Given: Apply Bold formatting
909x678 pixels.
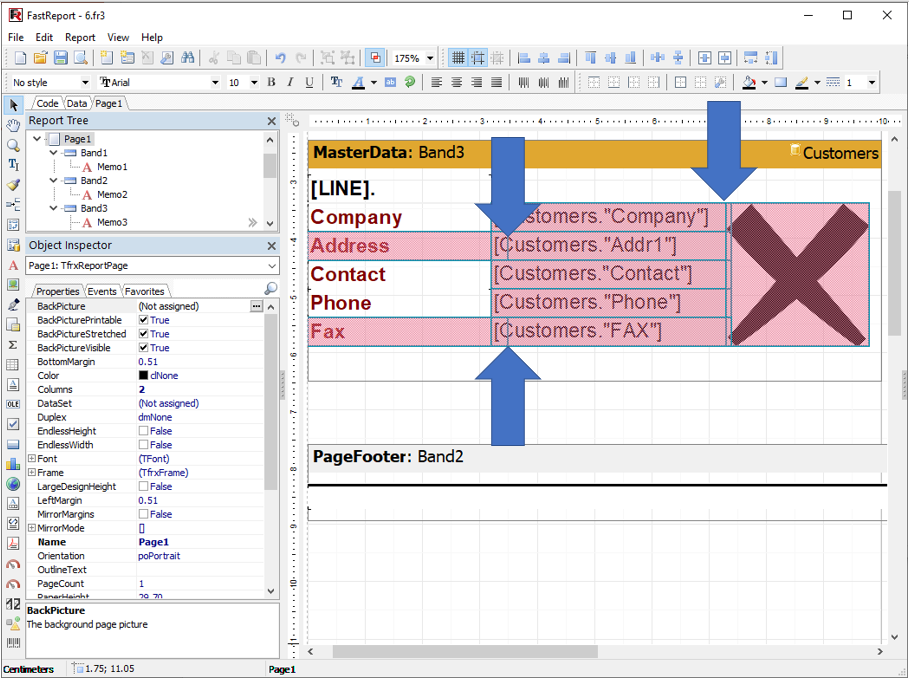Looking at the screenshot, I should click(271, 82).
